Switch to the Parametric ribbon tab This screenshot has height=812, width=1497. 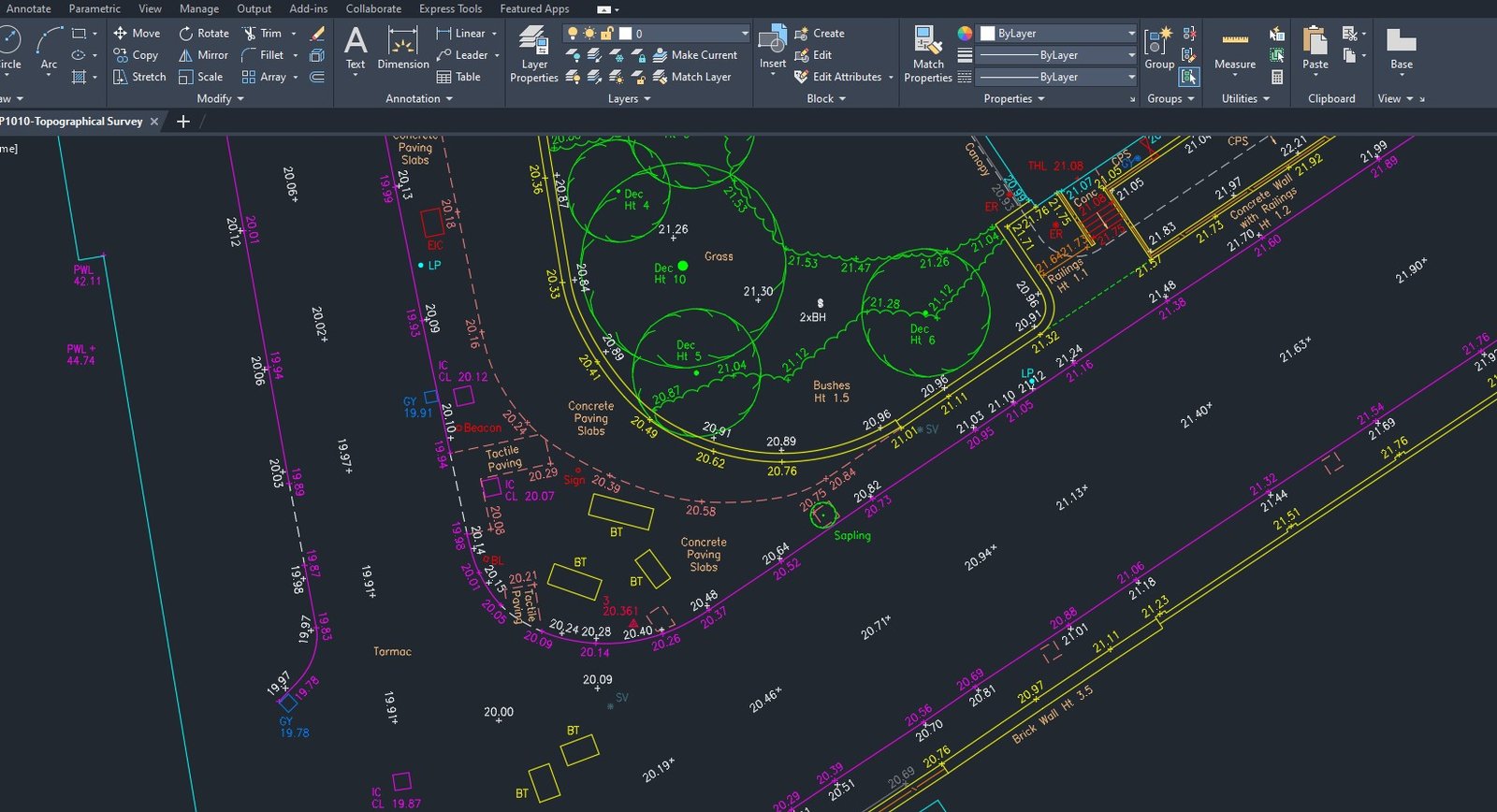(x=94, y=8)
